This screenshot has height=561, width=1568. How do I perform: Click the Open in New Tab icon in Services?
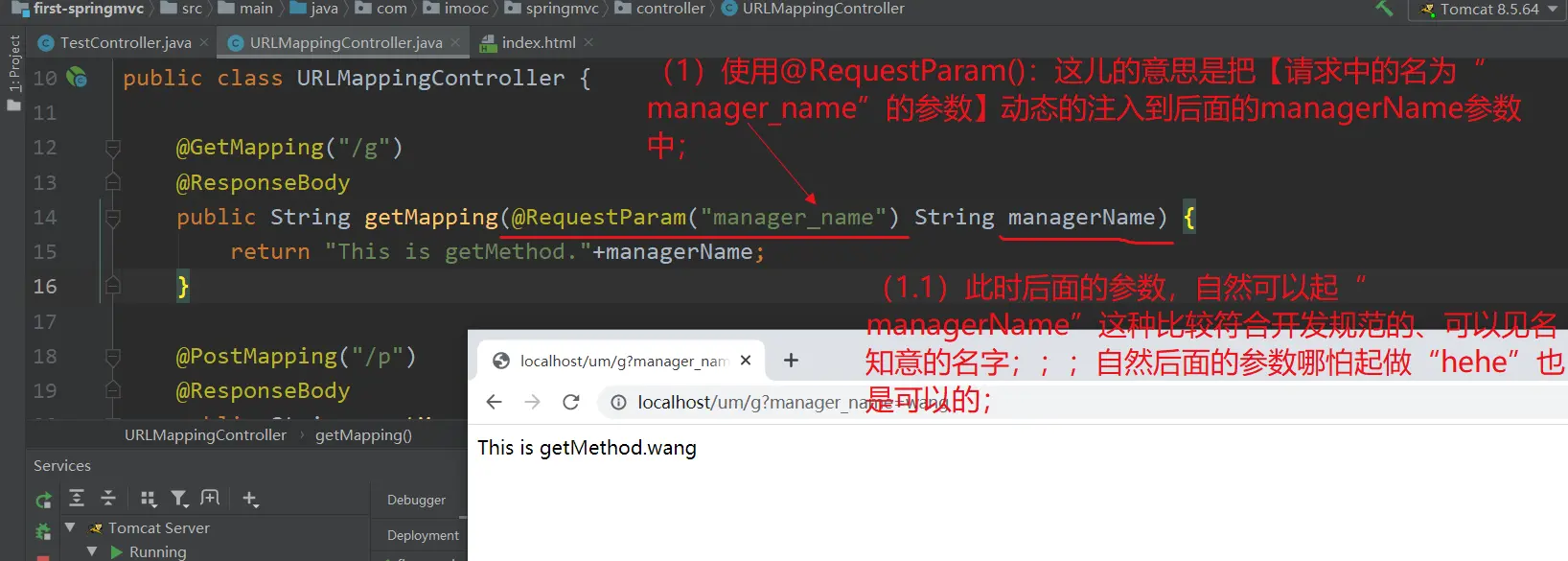coord(210,498)
